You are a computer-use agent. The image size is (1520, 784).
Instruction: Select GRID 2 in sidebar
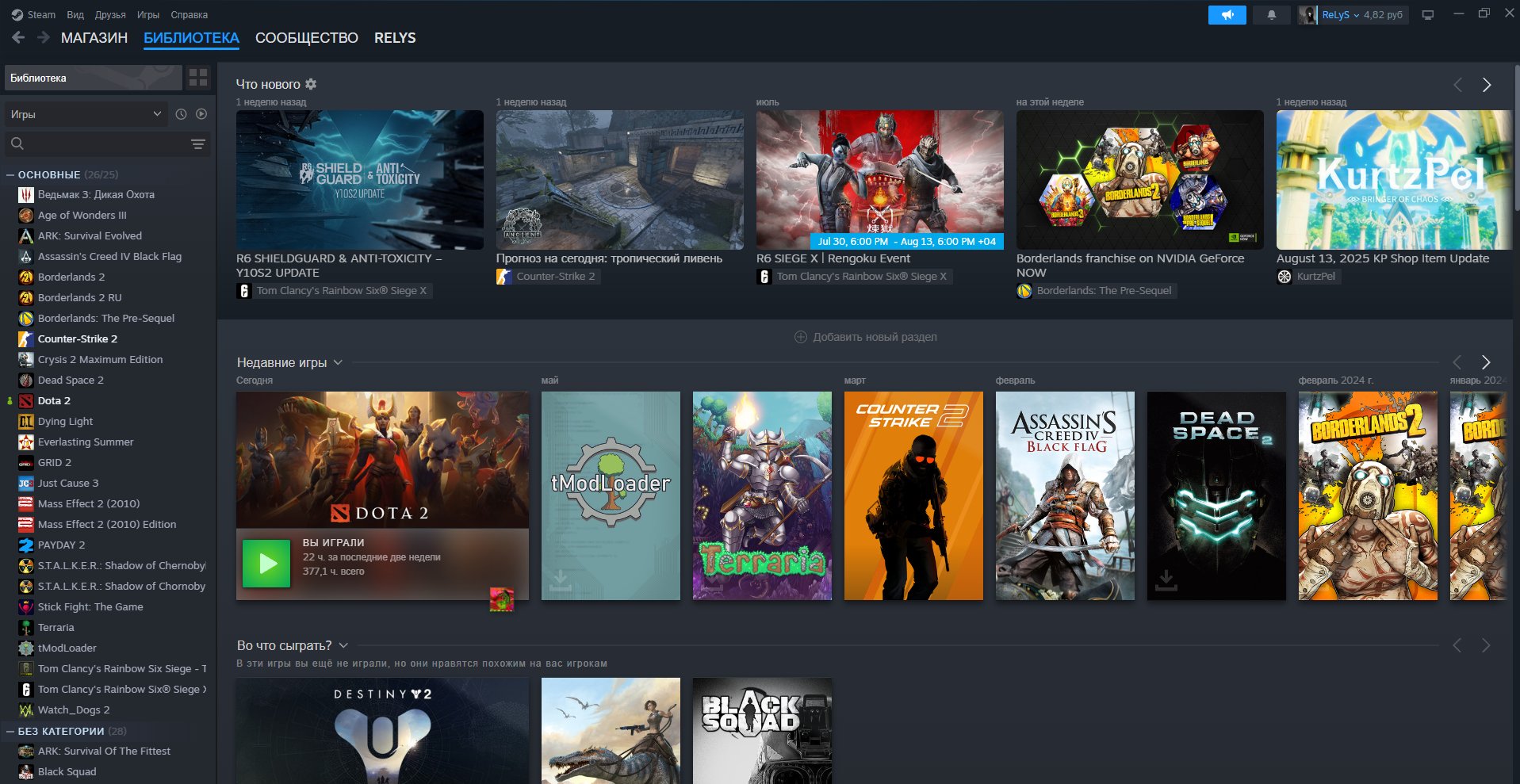(x=55, y=462)
